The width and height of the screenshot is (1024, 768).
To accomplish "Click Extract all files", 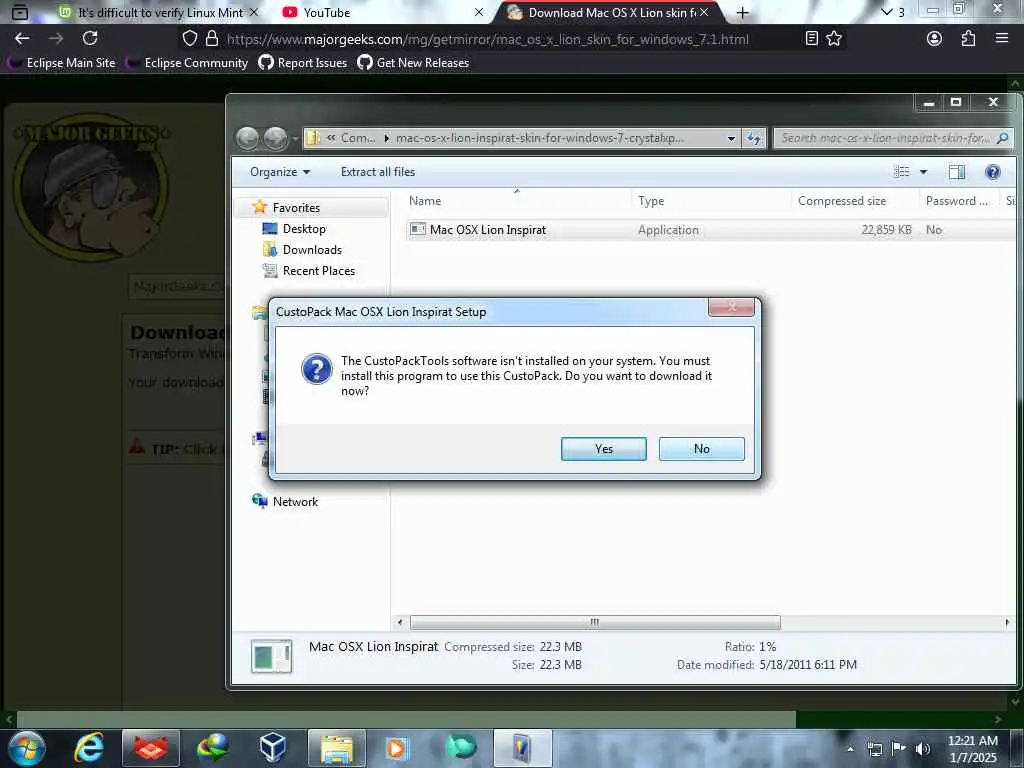I will click(x=377, y=172).
